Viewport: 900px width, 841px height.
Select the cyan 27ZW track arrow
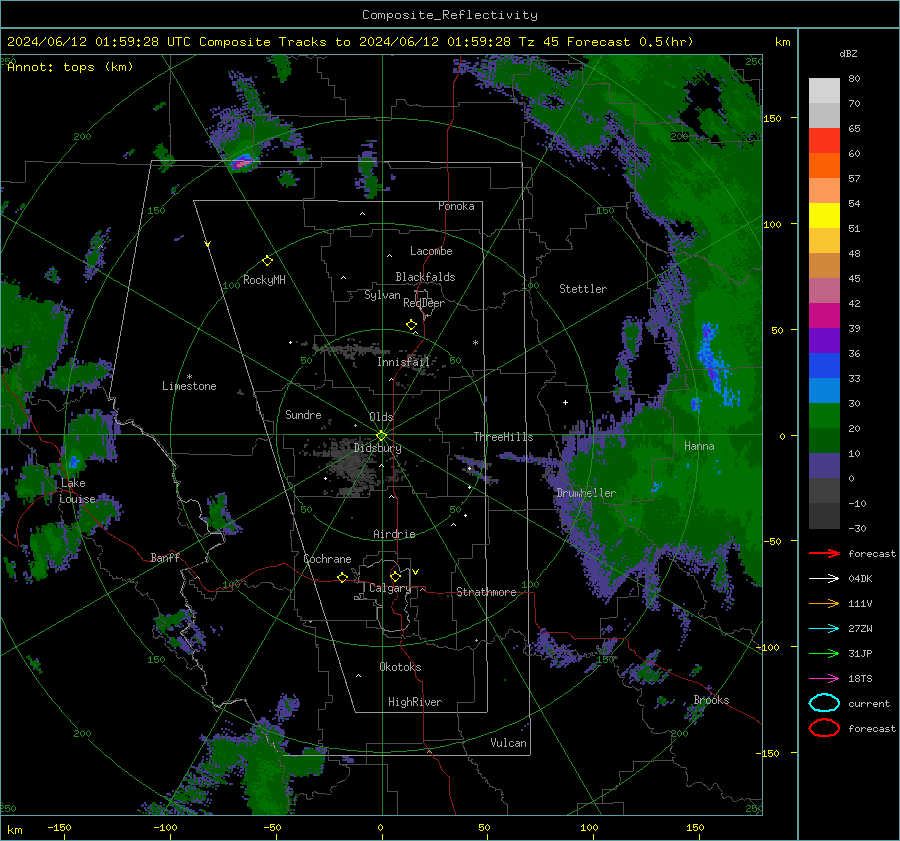(x=824, y=629)
